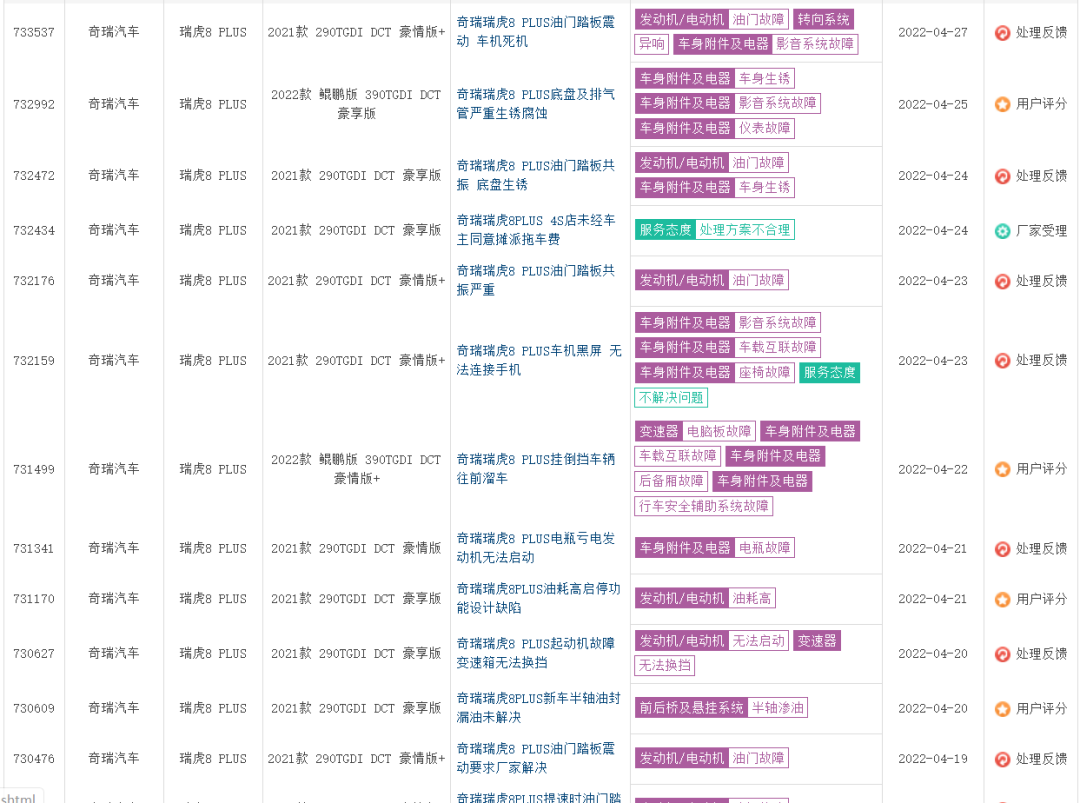Click the green 厂家受理 icon in row 732434
The width and height of the screenshot is (1080, 803).
pyautogui.click(x=1002, y=231)
